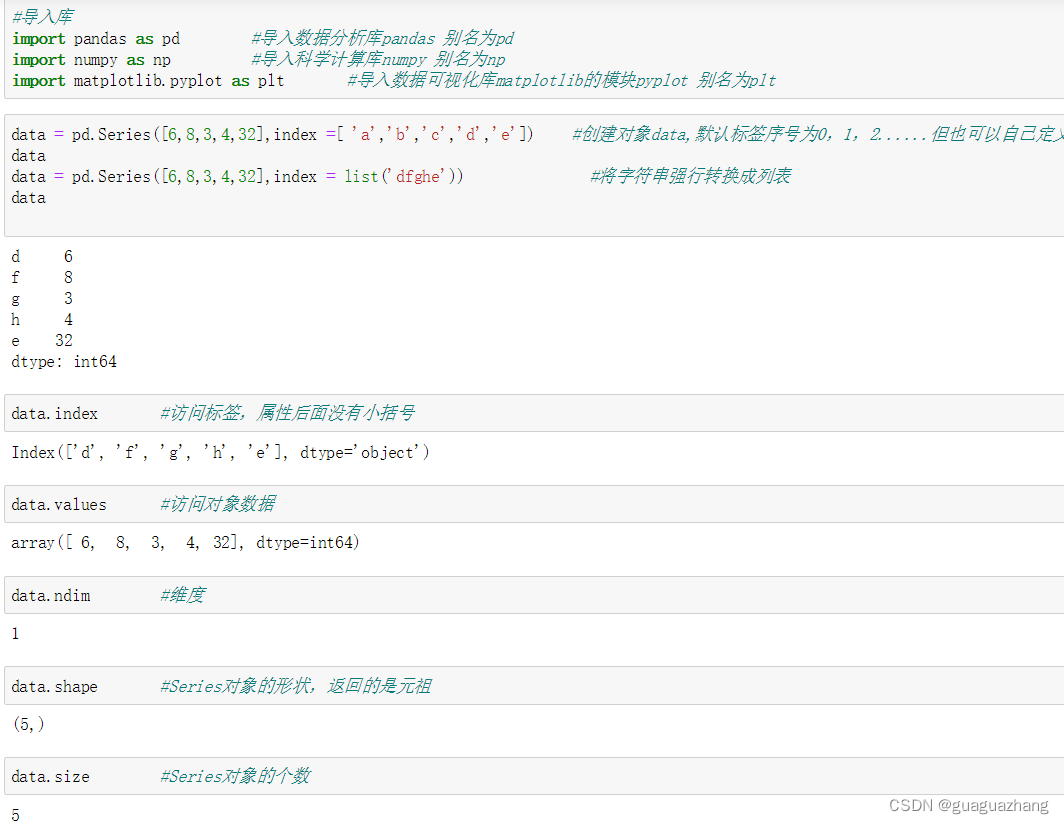Image resolution: width=1064 pixels, height=824 pixels.
Task: Click the pd.Series line using list('dfghe')
Action: (237, 176)
